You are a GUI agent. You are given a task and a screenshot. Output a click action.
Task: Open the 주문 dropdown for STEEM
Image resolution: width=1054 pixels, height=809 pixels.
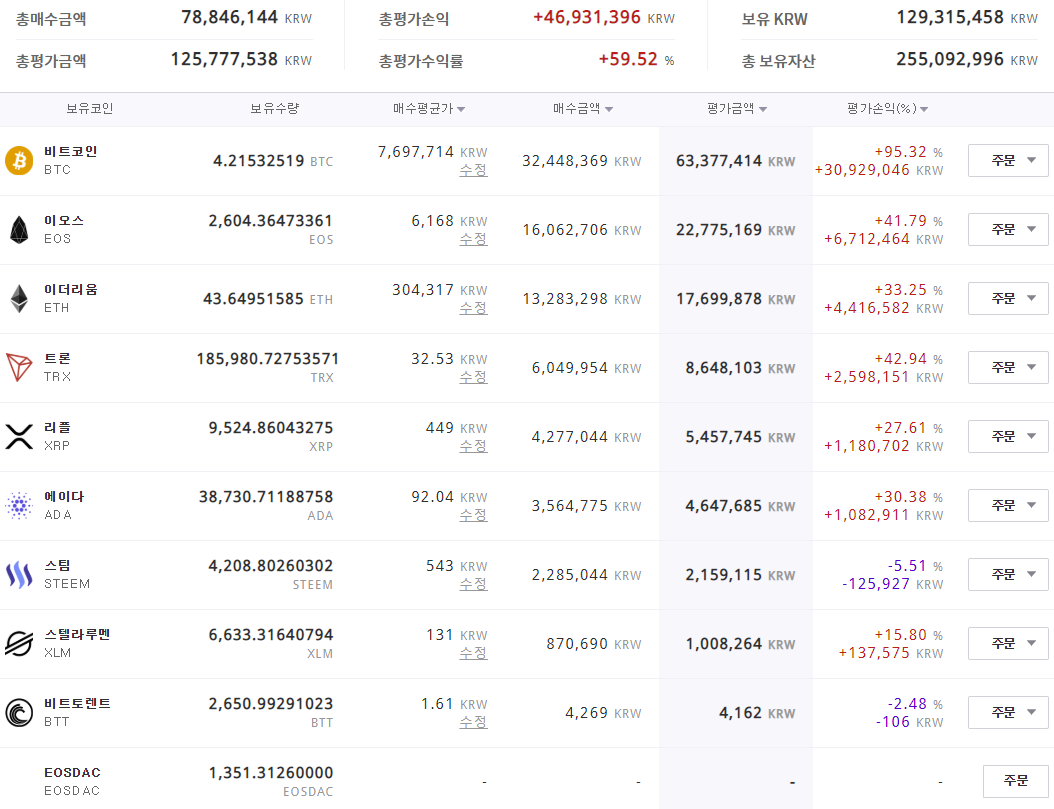tap(1008, 574)
